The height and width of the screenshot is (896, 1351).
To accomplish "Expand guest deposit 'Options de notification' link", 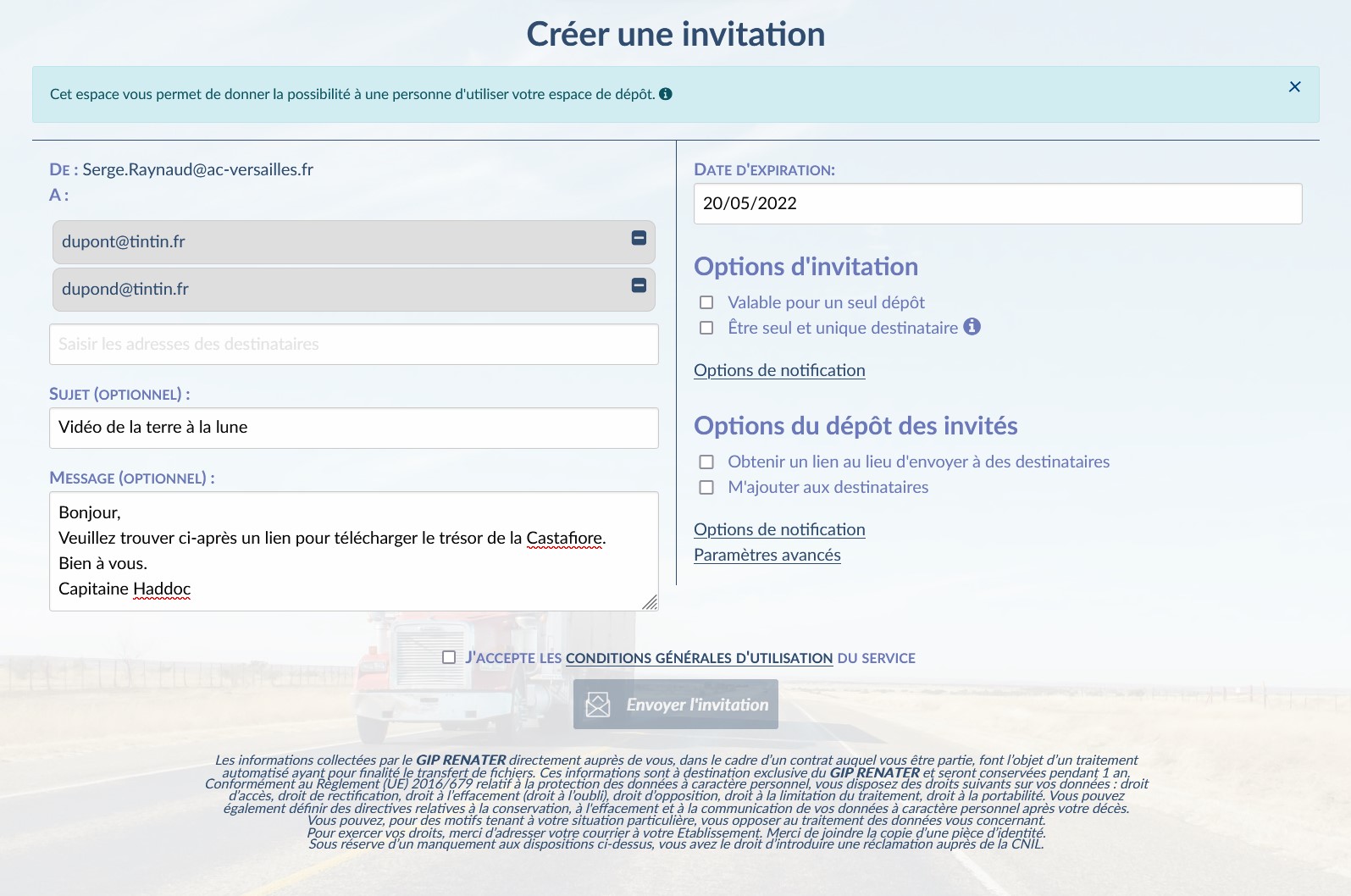I will click(779, 529).
